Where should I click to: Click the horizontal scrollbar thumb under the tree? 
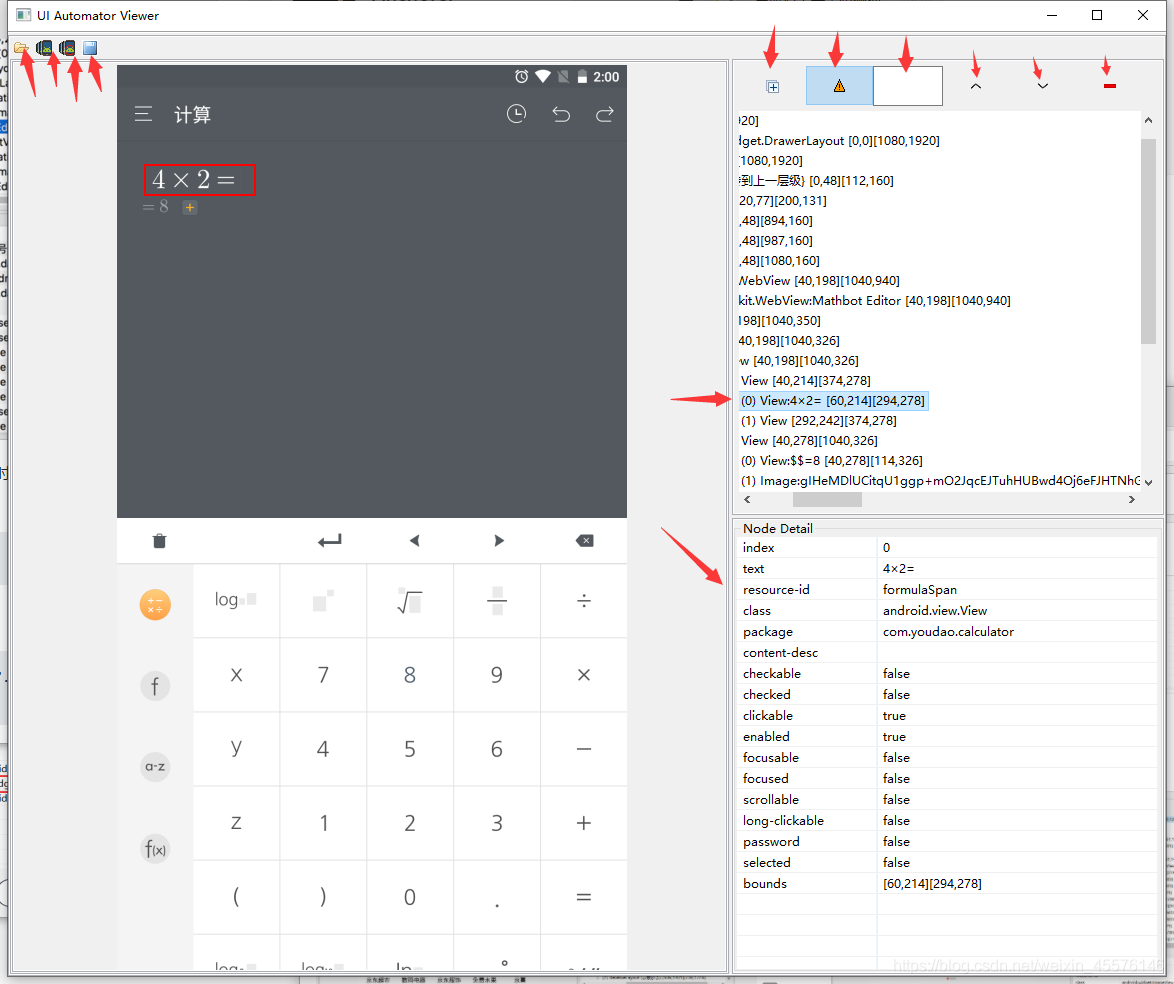coord(827,499)
